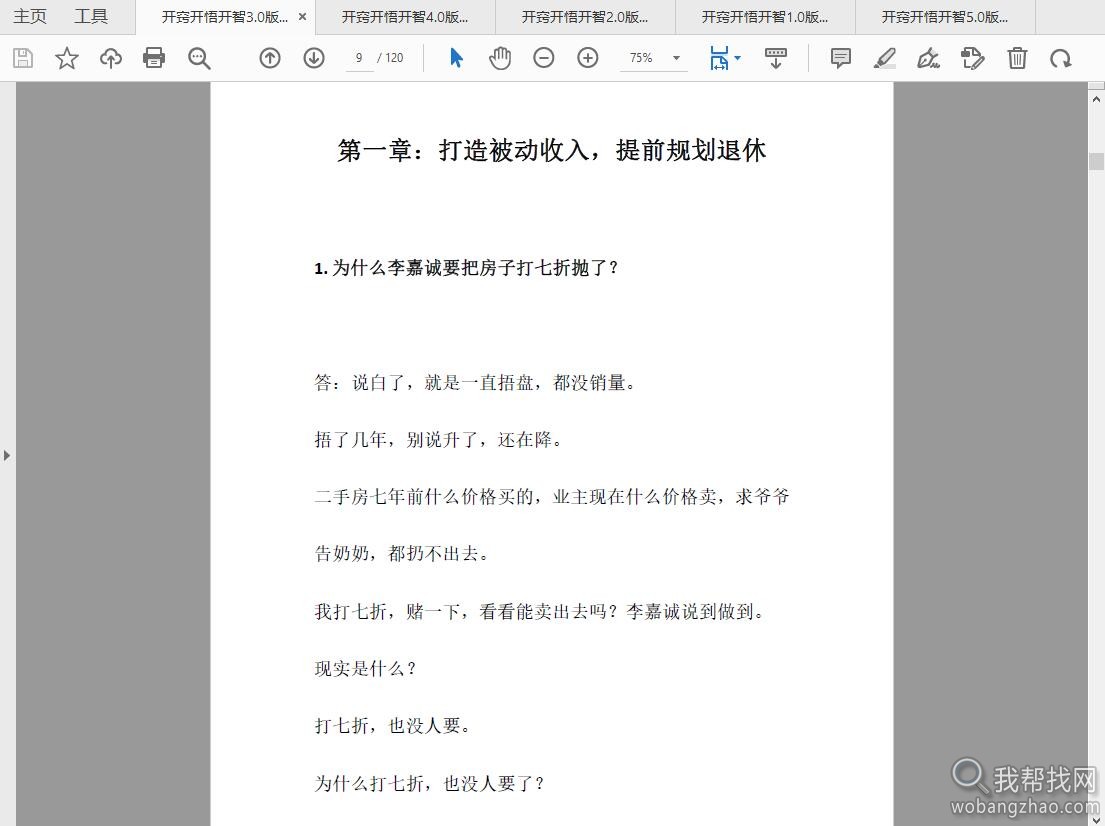The height and width of the screenshot is (826, 1105).
Task: Go to previous page arrow
Action: pos(270,58)
